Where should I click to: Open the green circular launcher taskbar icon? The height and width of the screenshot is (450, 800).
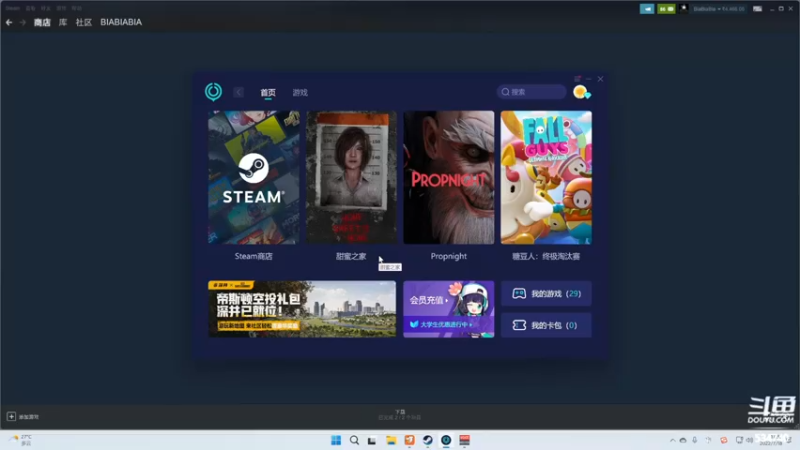(446, 440)
